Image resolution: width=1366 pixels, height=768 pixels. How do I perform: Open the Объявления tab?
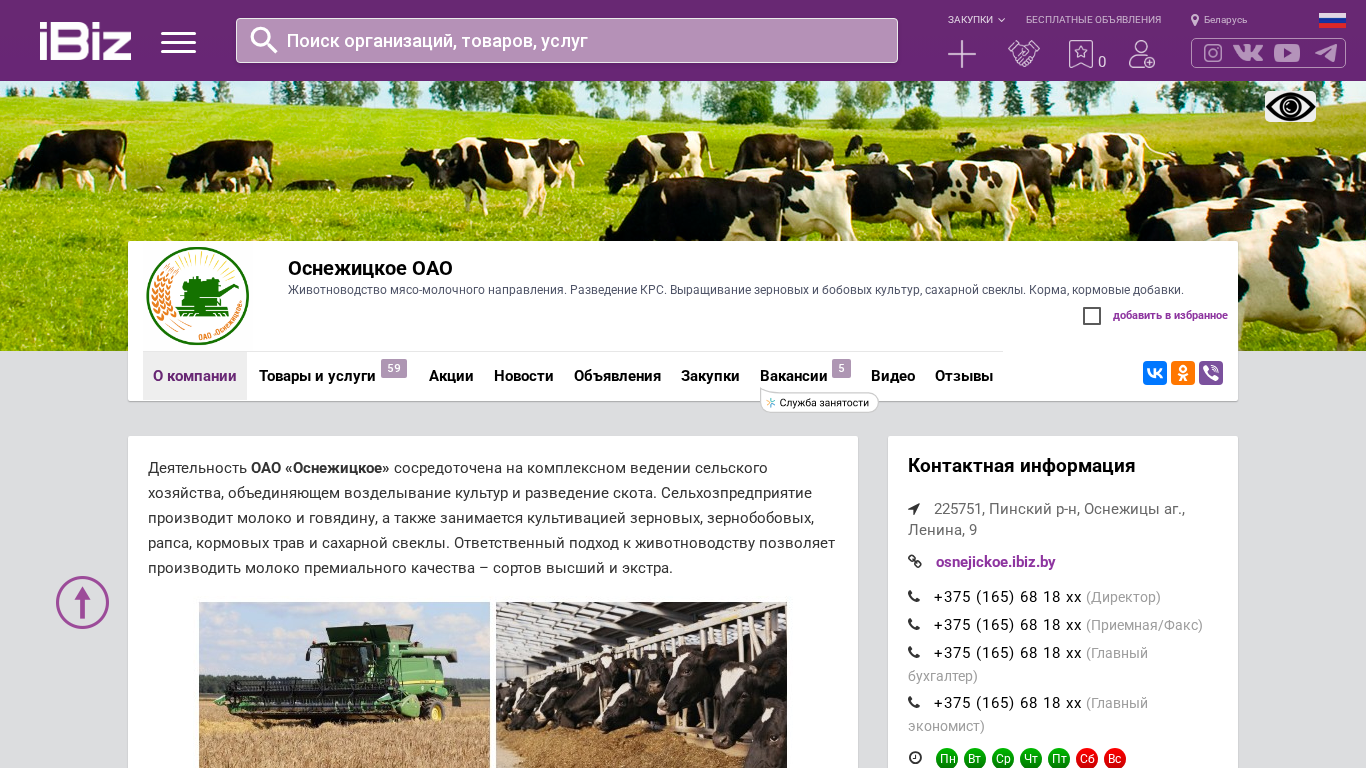click(617, 376)
